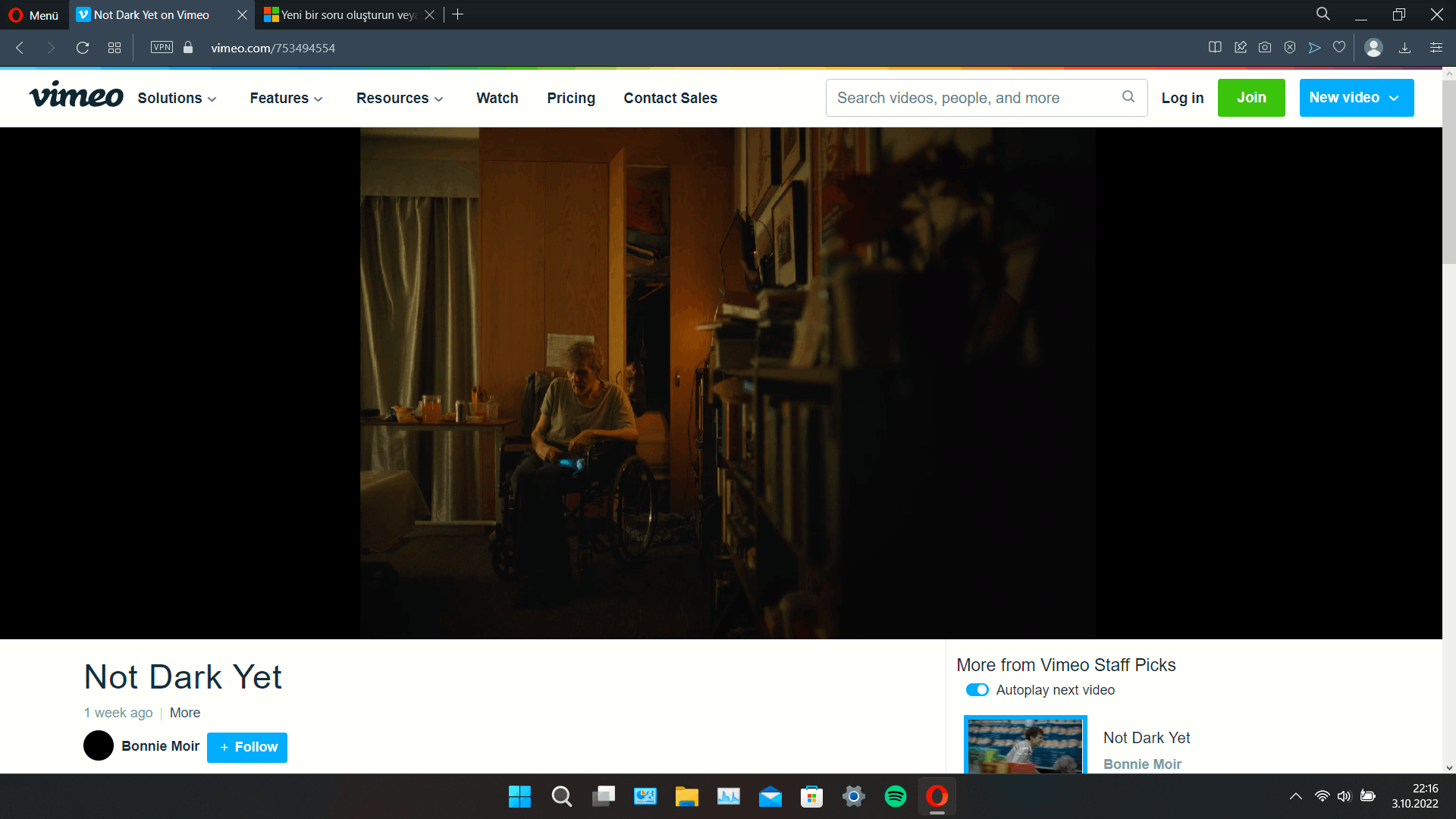This screenshot has width=1456, height=819.
Task: Open Opera speed dial grid icon
Action: click(115, 48)
